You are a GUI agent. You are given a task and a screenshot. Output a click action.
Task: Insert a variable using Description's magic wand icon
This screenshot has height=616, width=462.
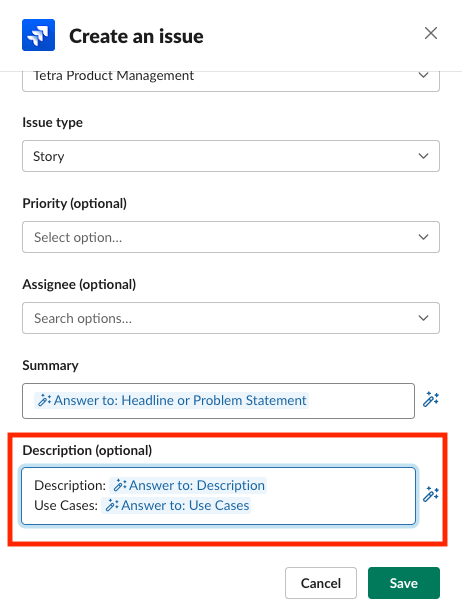(x=431, y=495)
